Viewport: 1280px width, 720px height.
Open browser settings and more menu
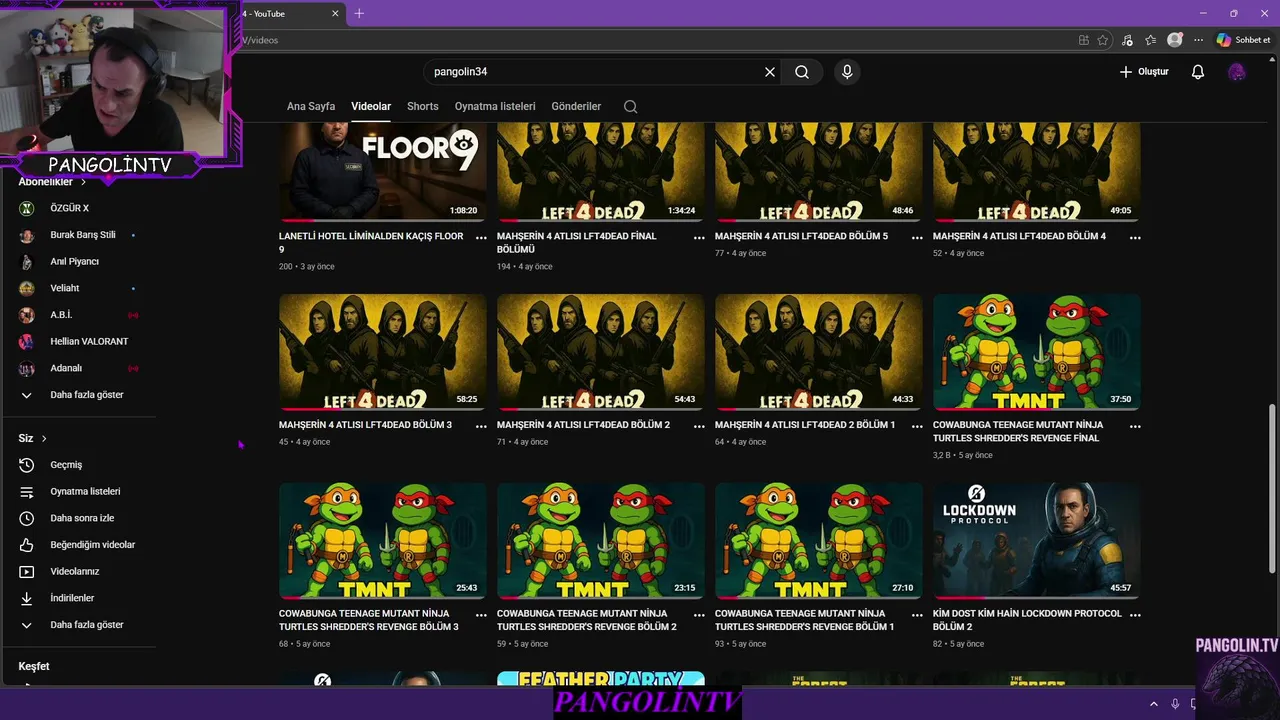pyautogui.click(x=1198, y=40)
